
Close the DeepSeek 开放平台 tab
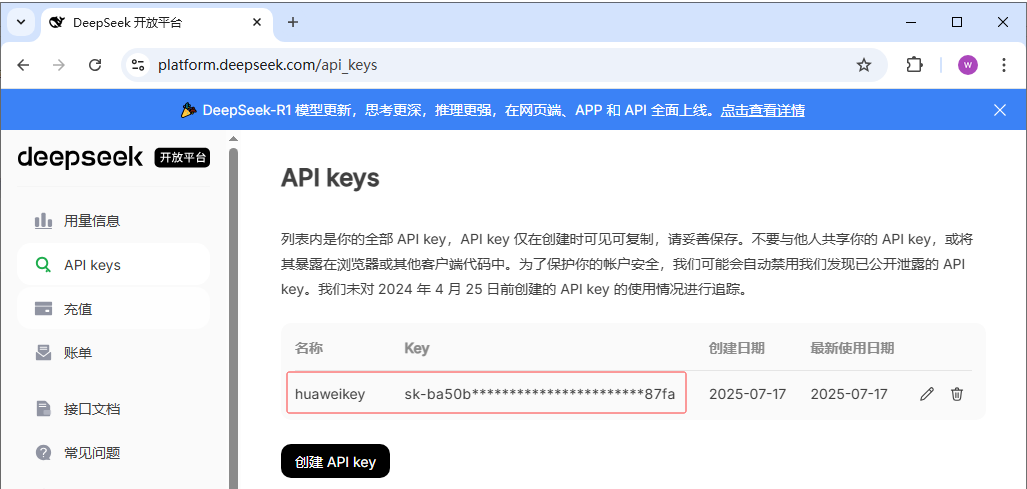(257, 22)
